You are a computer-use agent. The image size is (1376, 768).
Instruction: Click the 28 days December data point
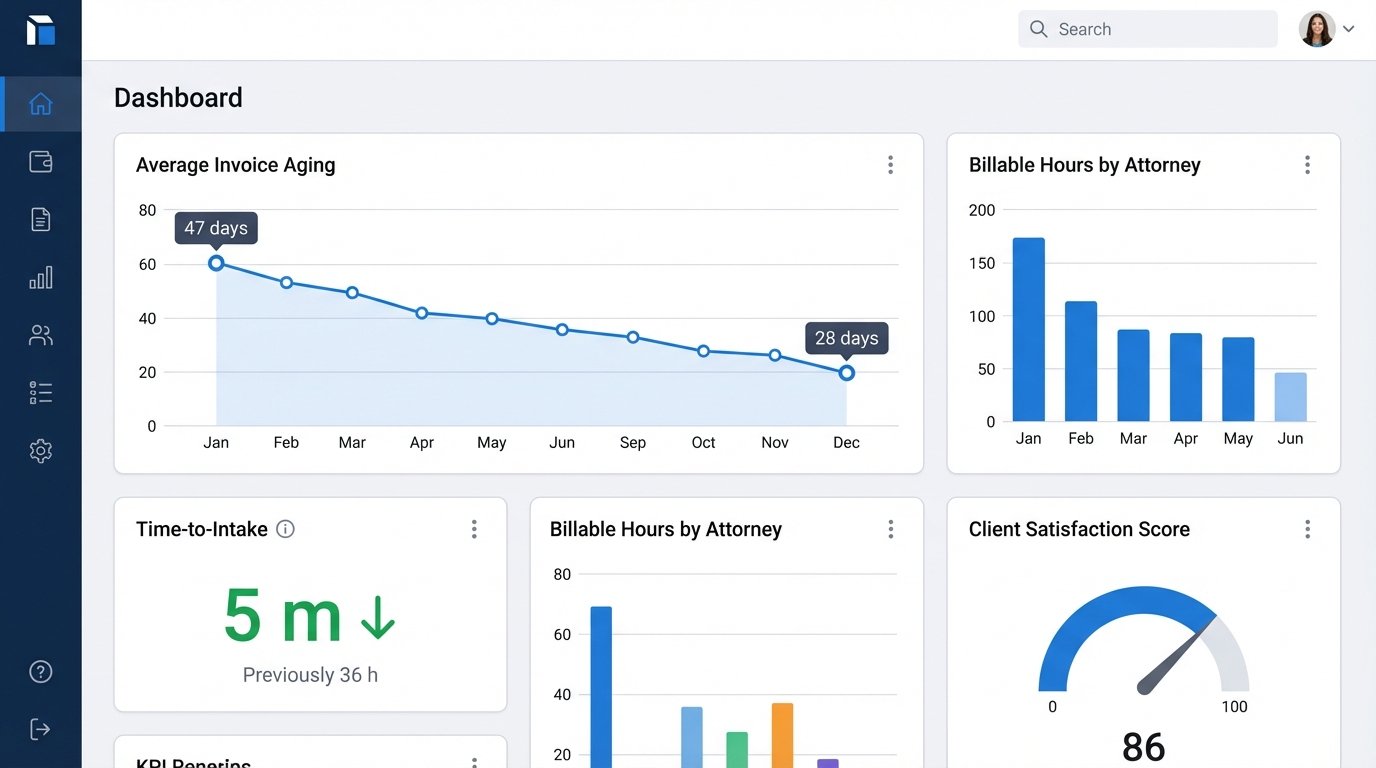[x=846, y=372]
